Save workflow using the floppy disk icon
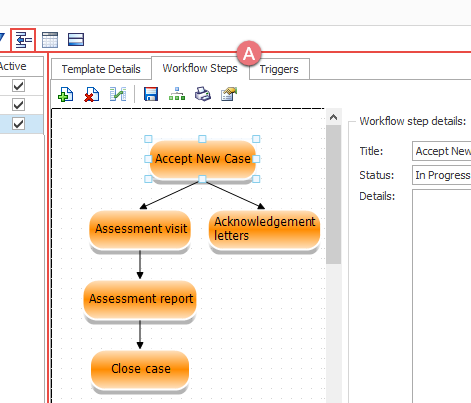Screen dimensions: 471x403 [151, 94]
